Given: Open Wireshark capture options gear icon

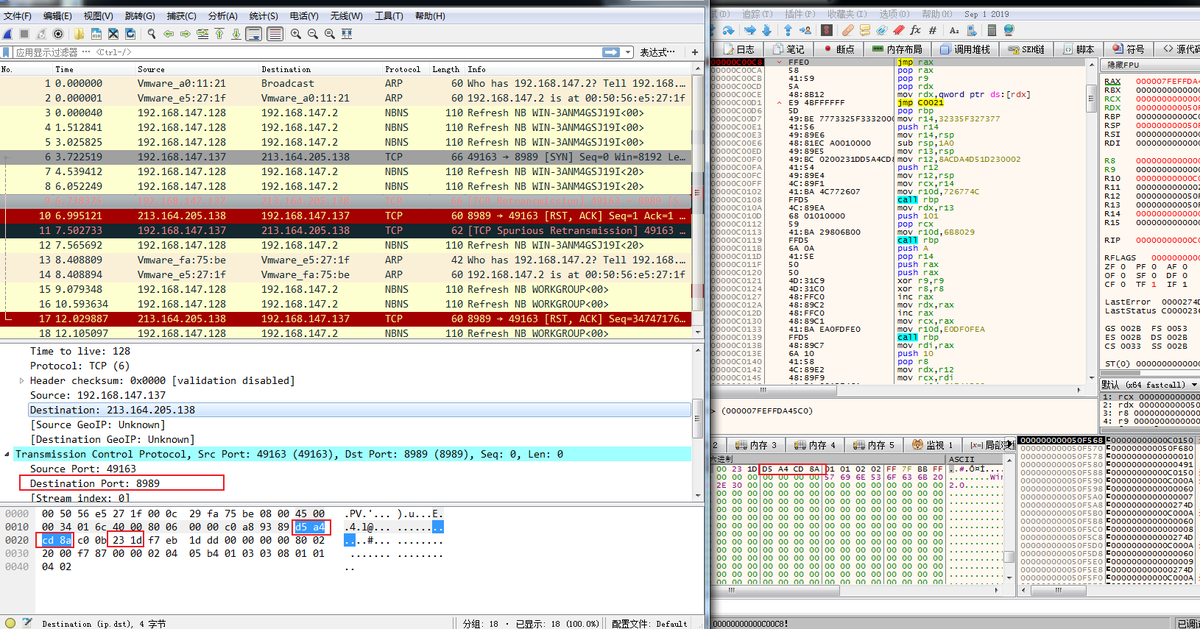Looking at the screenshot, I should 58,33.
